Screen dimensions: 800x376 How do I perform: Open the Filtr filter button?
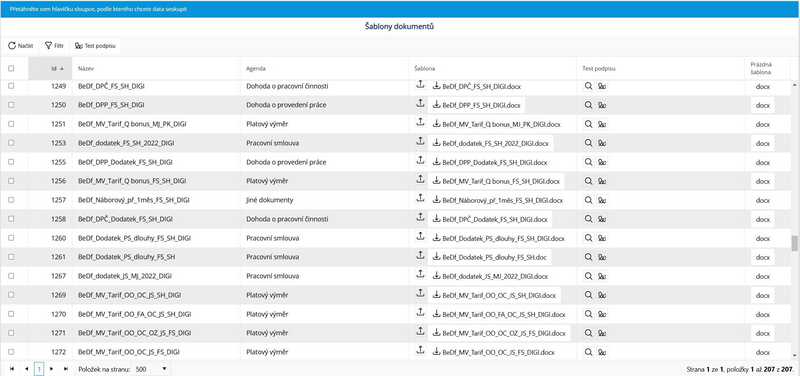coord(54,46)
